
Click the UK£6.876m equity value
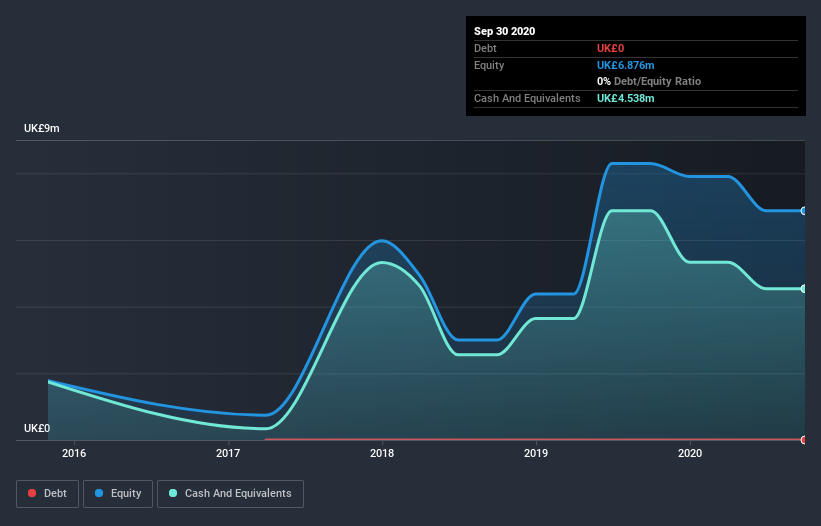625,65
